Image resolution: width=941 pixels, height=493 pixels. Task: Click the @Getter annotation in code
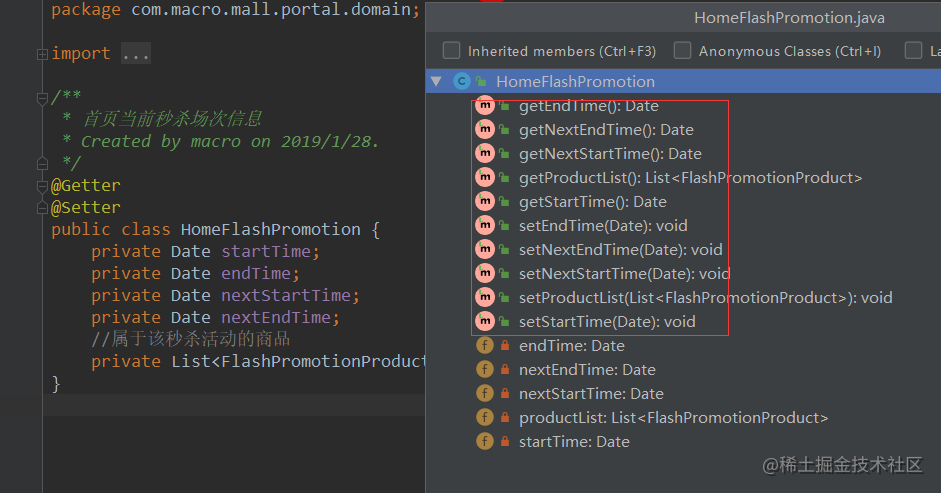[86, 186]
